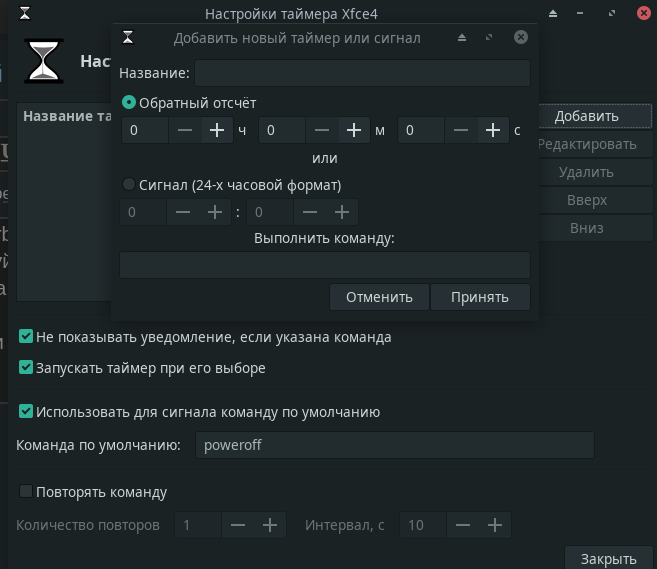The width and height of the screenshot is (657, 569).
Task: Decrease Количество повторов value
Action: (x=238, y=525)
